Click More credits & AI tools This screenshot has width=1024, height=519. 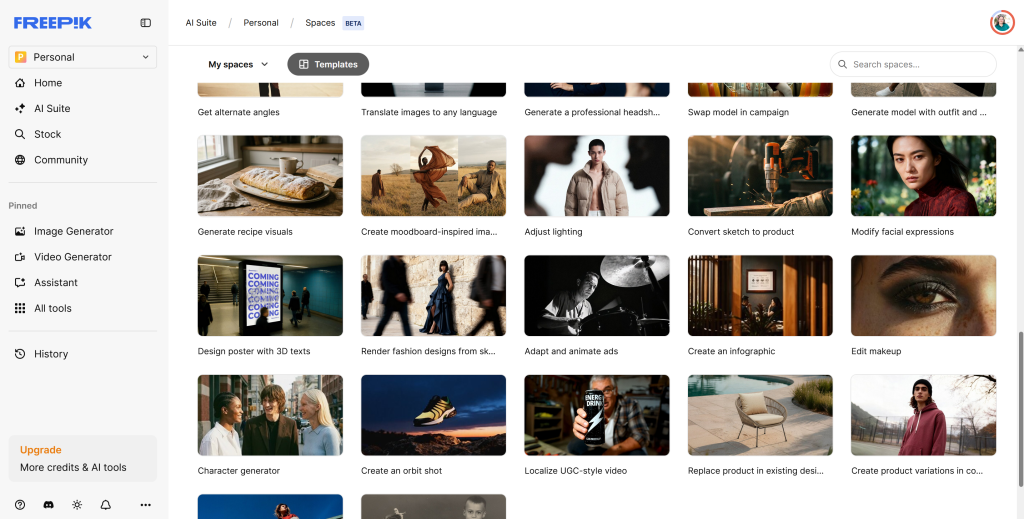tap(73, 467)
